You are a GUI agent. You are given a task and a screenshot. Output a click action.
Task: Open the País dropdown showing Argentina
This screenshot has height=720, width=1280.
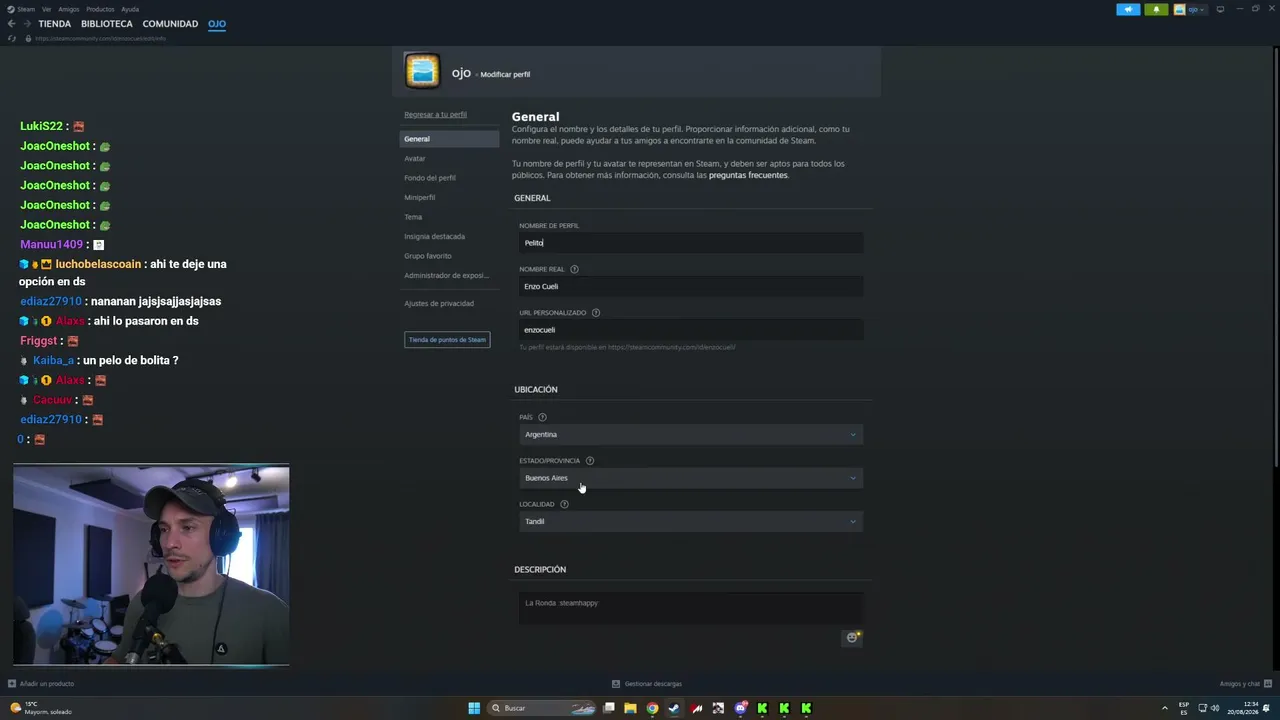[691, 434]
